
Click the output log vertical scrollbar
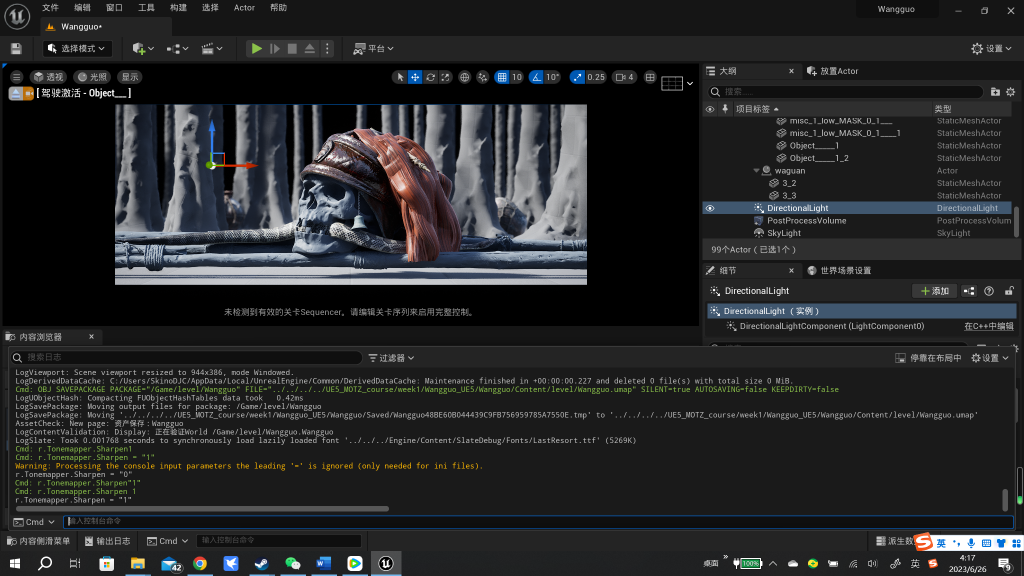pyautogui.click(x=1005, y=500)
